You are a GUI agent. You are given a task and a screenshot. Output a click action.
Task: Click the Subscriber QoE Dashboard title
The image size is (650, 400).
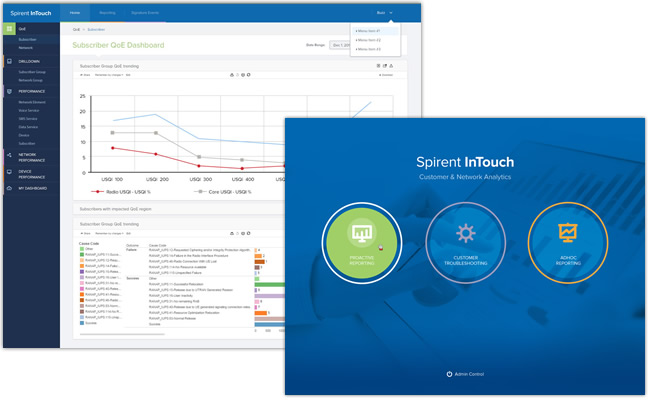point(118,45)
